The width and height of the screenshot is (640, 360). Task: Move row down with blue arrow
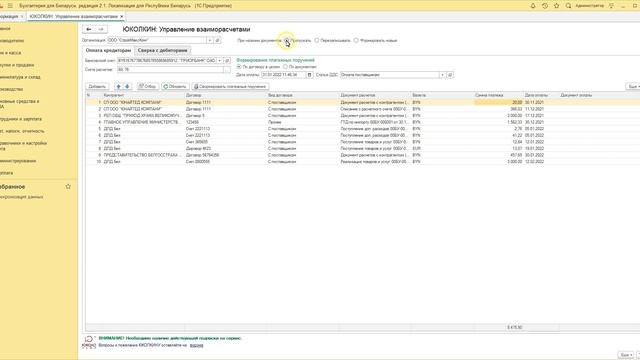pos(127,87)
